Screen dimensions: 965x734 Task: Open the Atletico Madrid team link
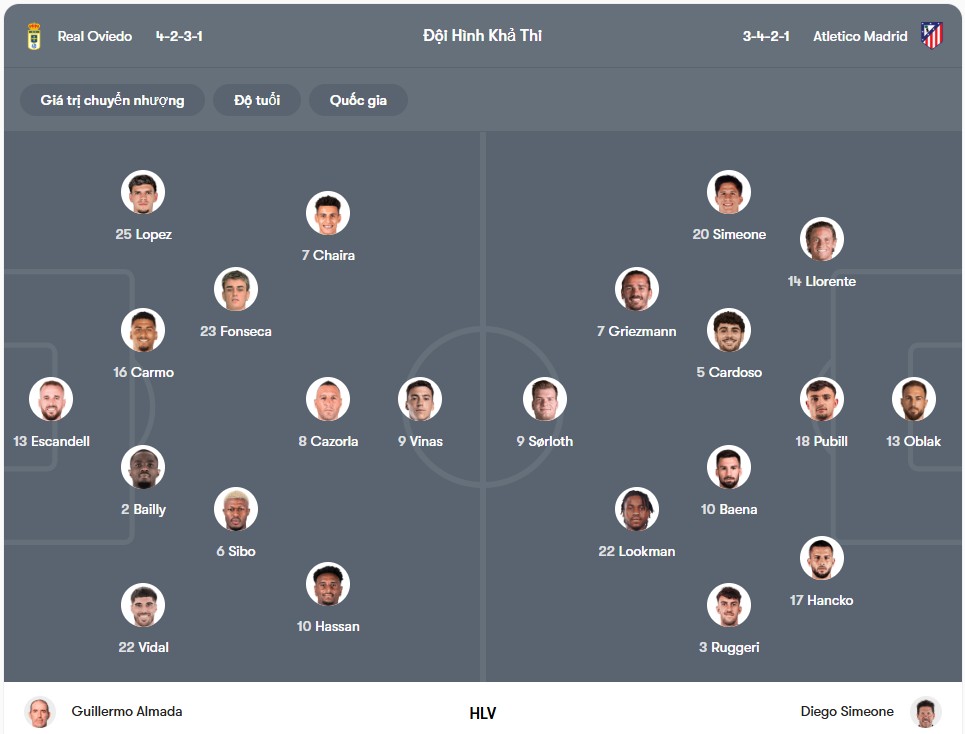tap(860, 36)
